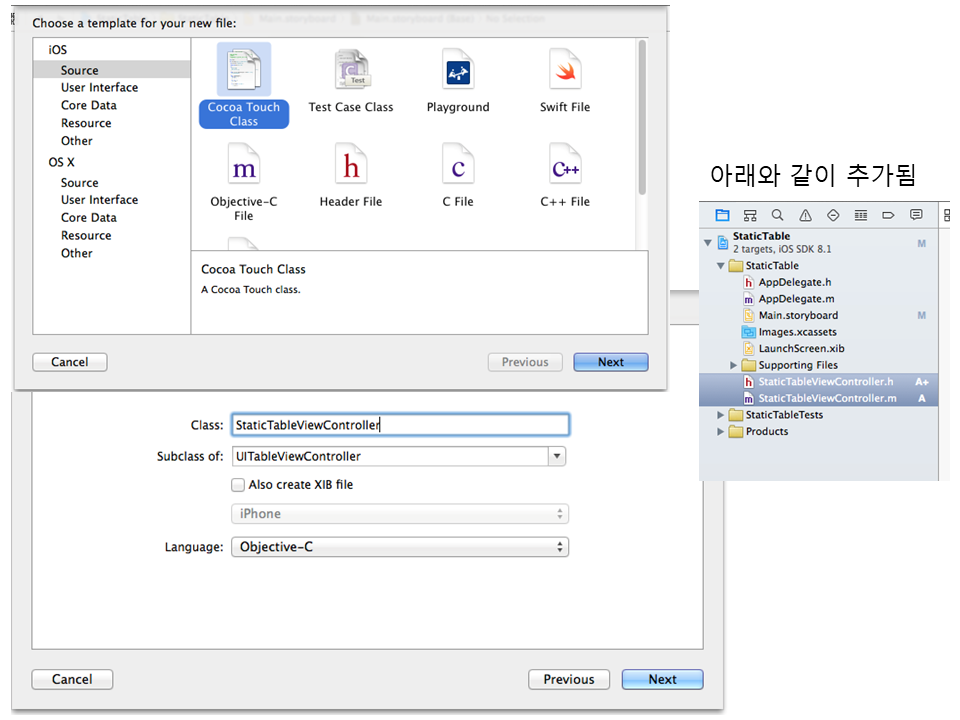Open the Subclass of combo box arrow
Image resolution: width=960 pixels, height=720 pixels.
(557, 456)
